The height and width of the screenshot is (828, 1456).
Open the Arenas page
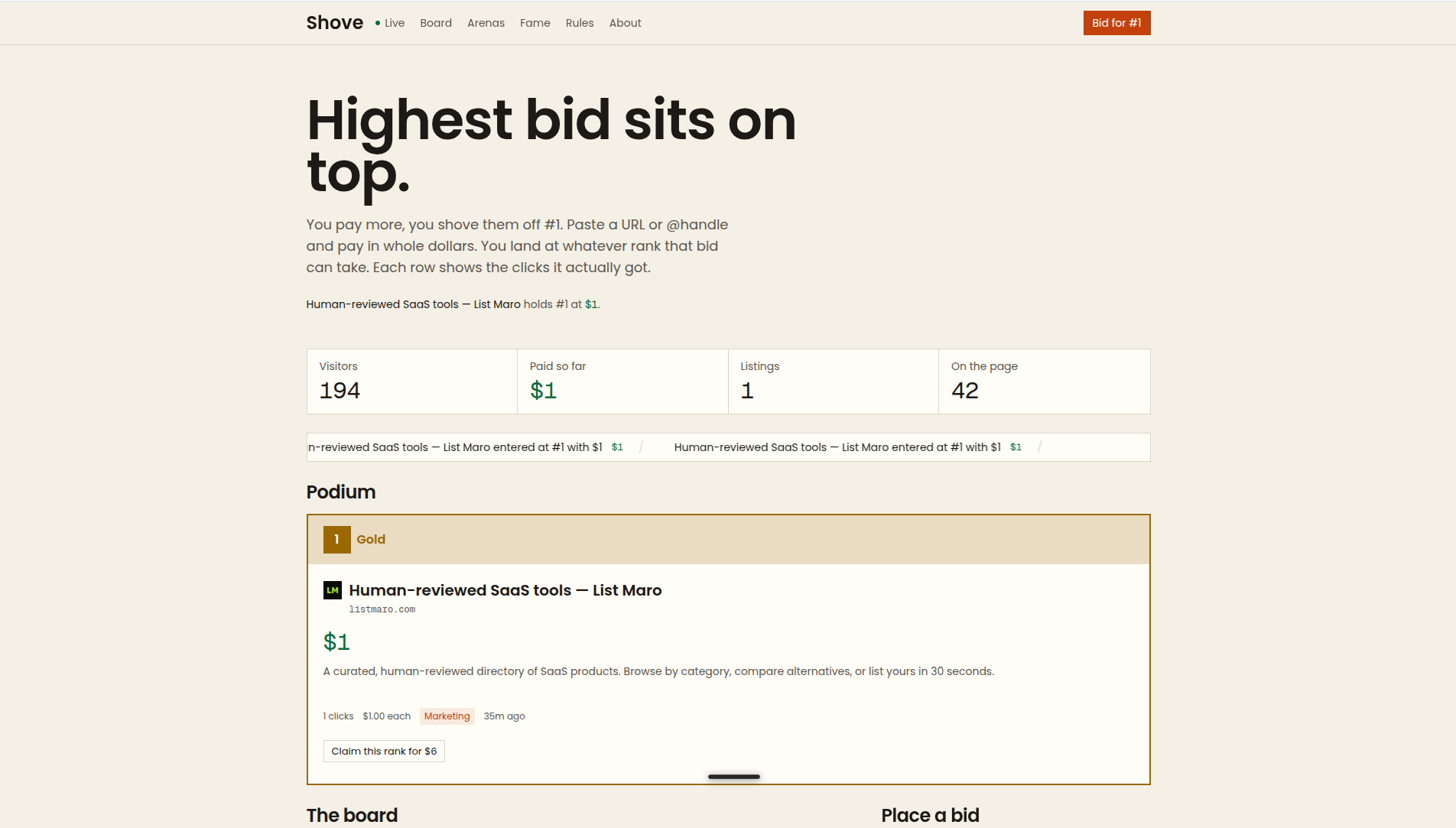coord(486,23)
